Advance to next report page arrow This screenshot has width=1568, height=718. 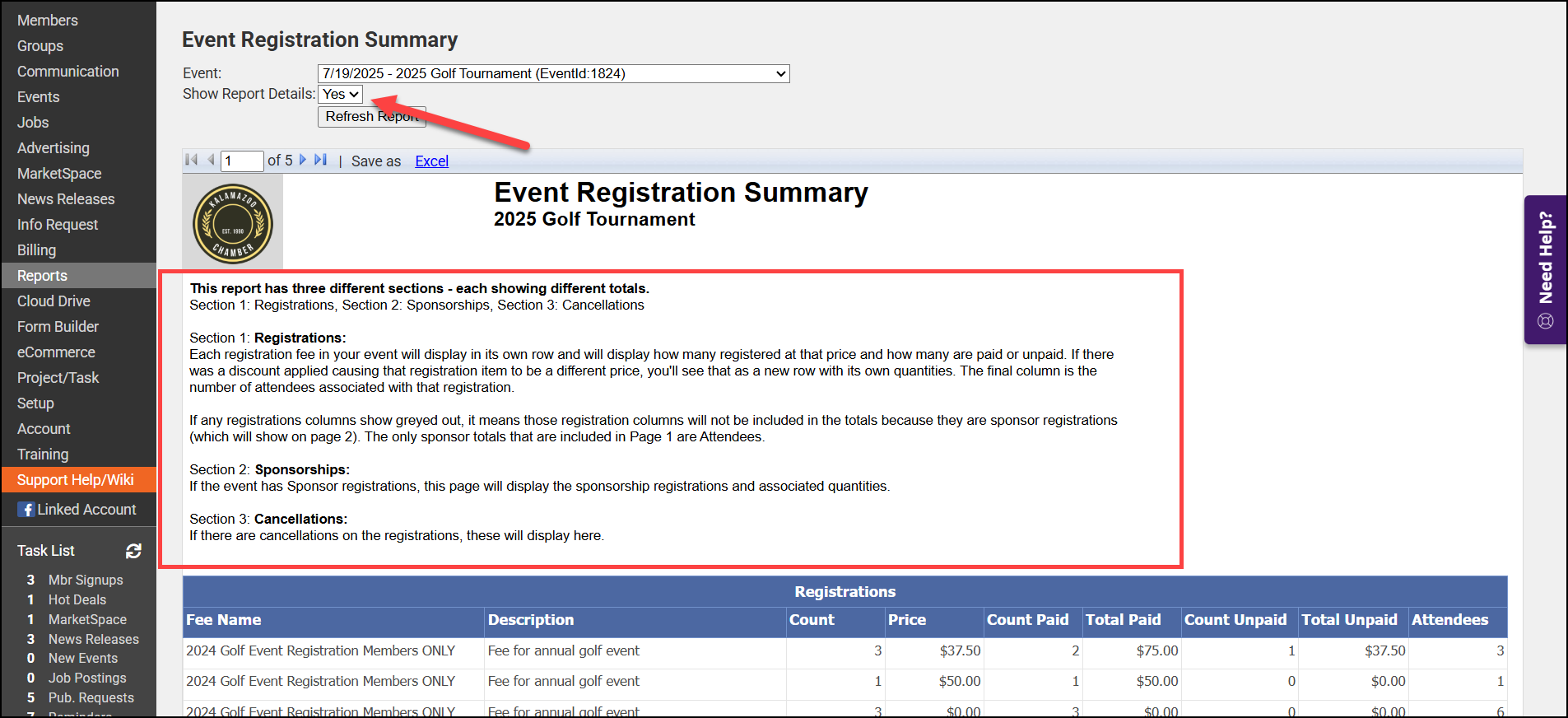303,160
